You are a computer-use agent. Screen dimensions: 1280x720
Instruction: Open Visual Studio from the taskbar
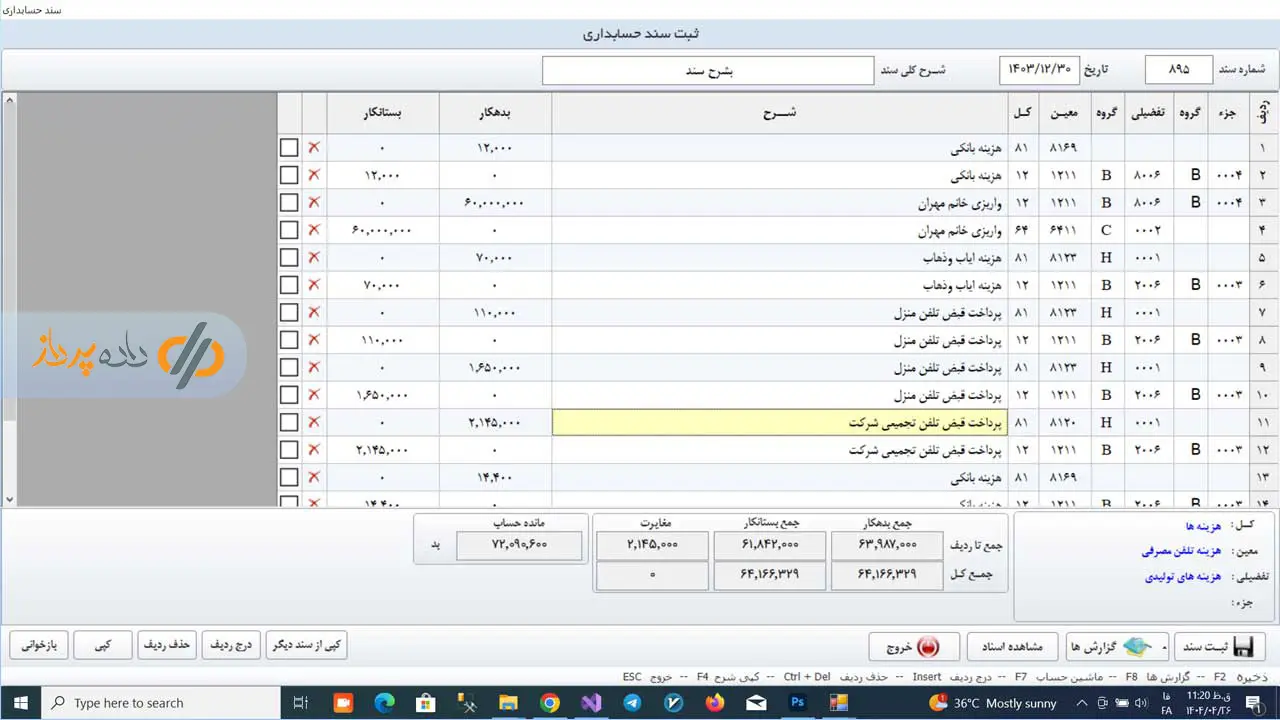tap(591, 703)
